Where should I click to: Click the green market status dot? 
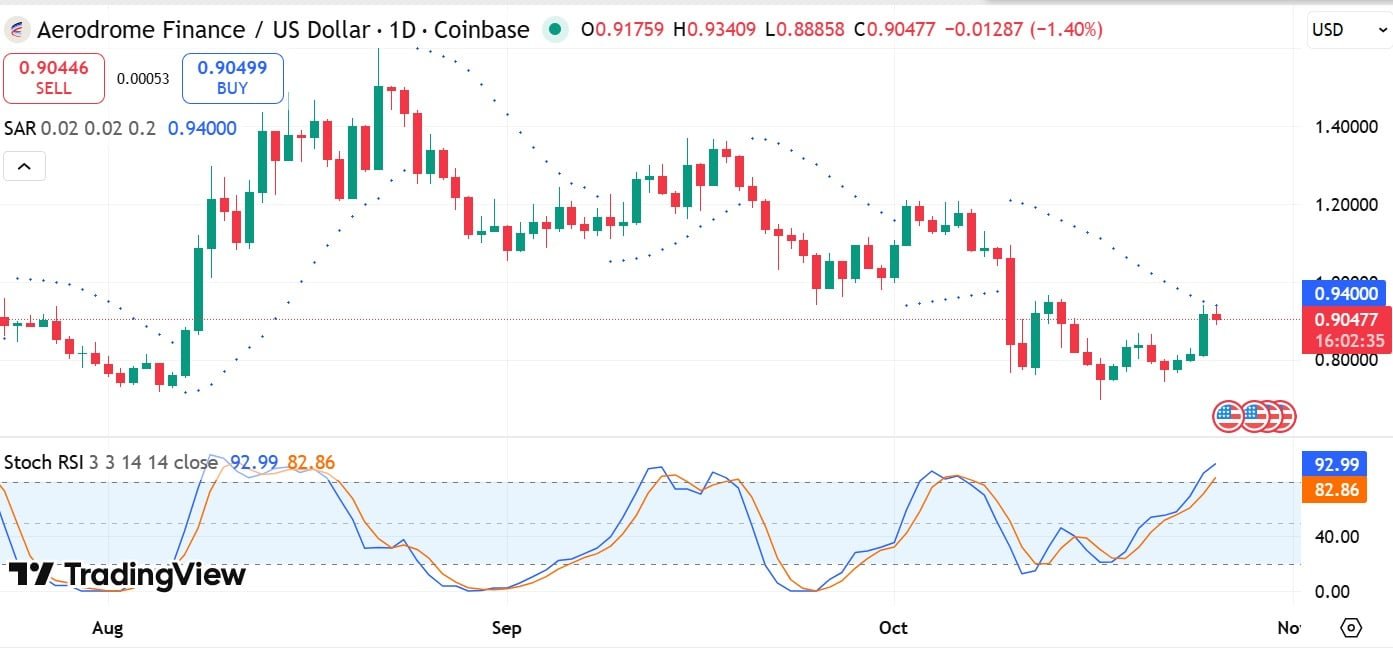[x=555, y=30]
